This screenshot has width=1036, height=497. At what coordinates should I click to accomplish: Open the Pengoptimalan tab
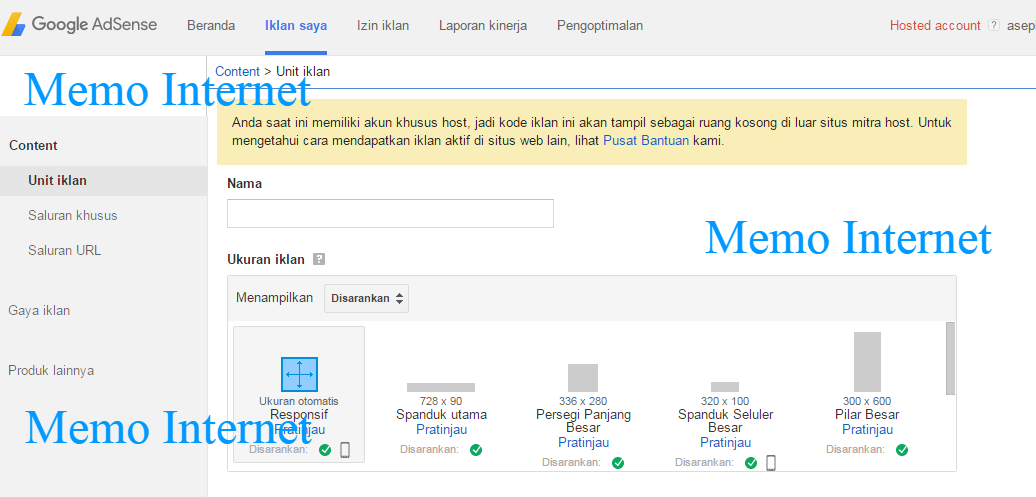(600, 26)
